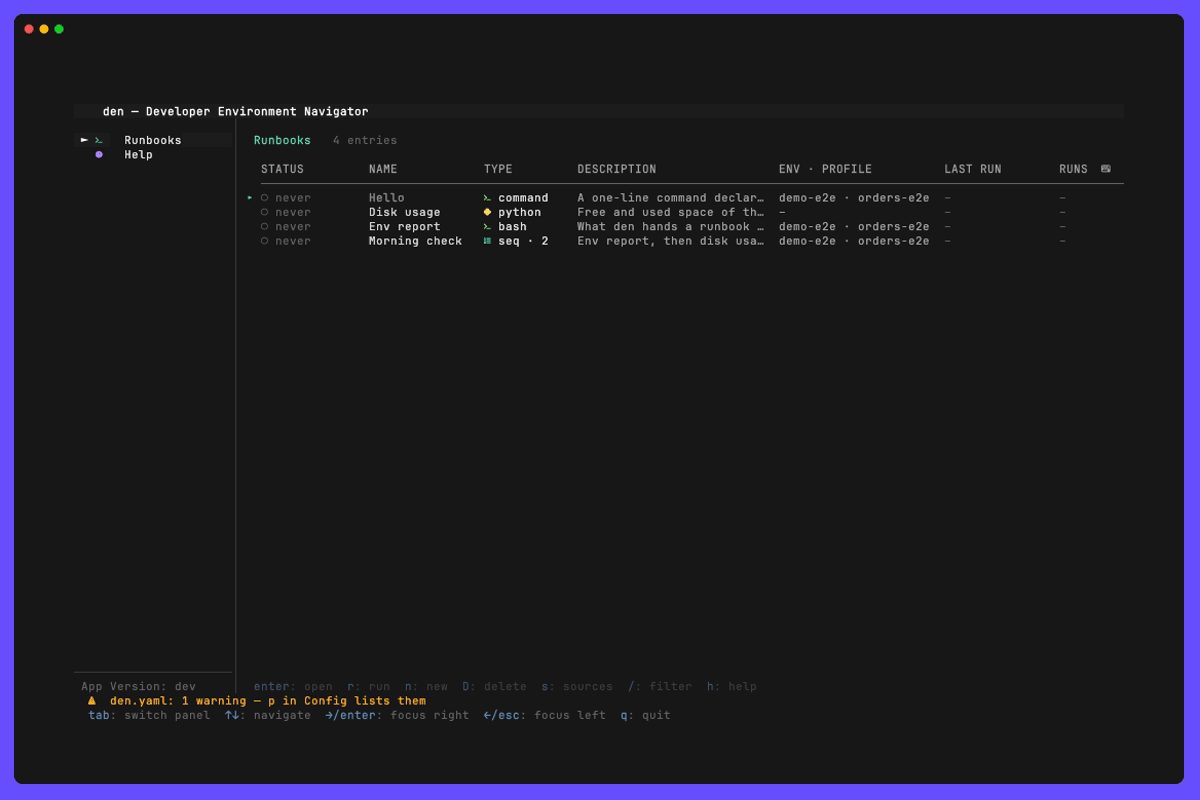
Task: Select the Env report runbook name
Action: pos(405,227)
